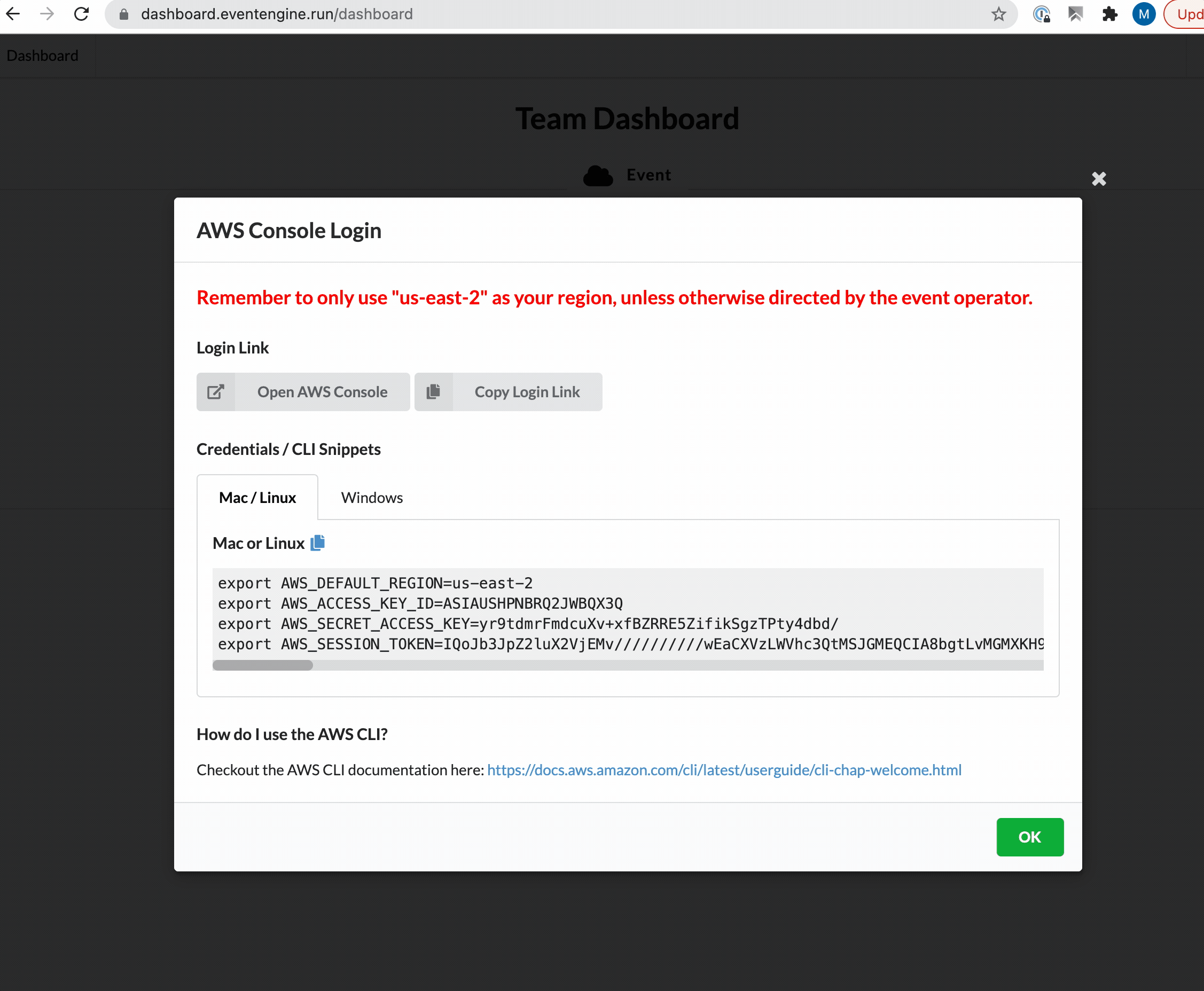
Task: Copy Mac or Linux snippet via blue icon
Action: [x=318, y=542]
